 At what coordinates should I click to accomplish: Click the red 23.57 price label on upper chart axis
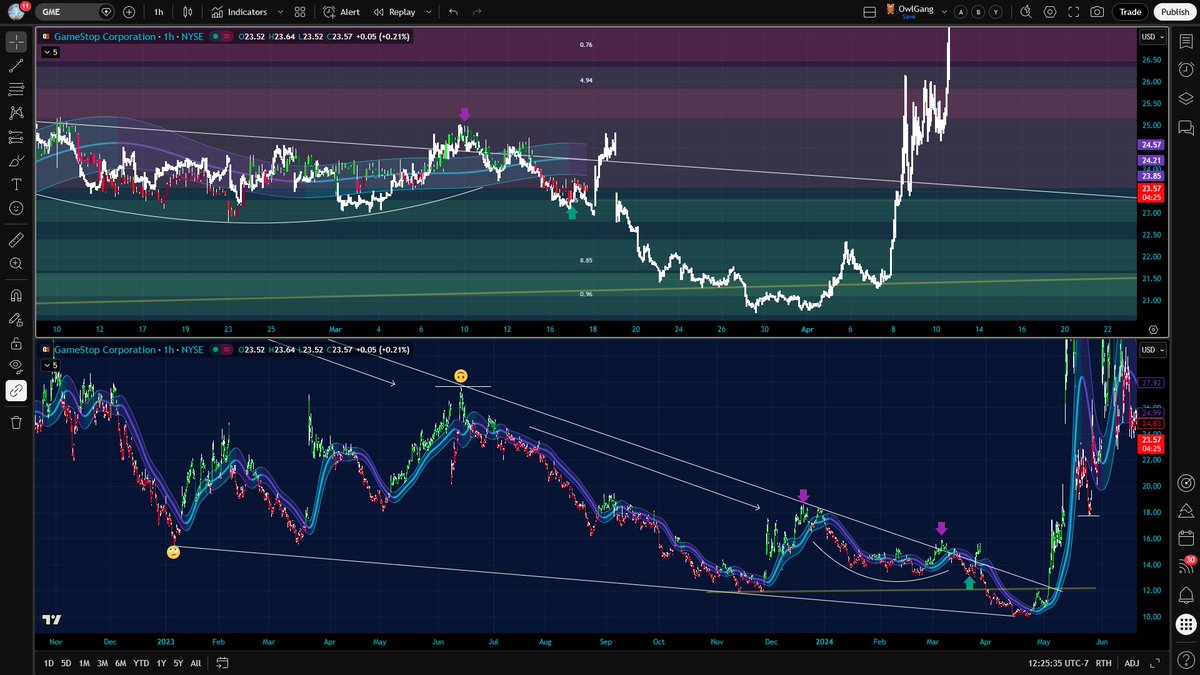[x=1151, y=191]
